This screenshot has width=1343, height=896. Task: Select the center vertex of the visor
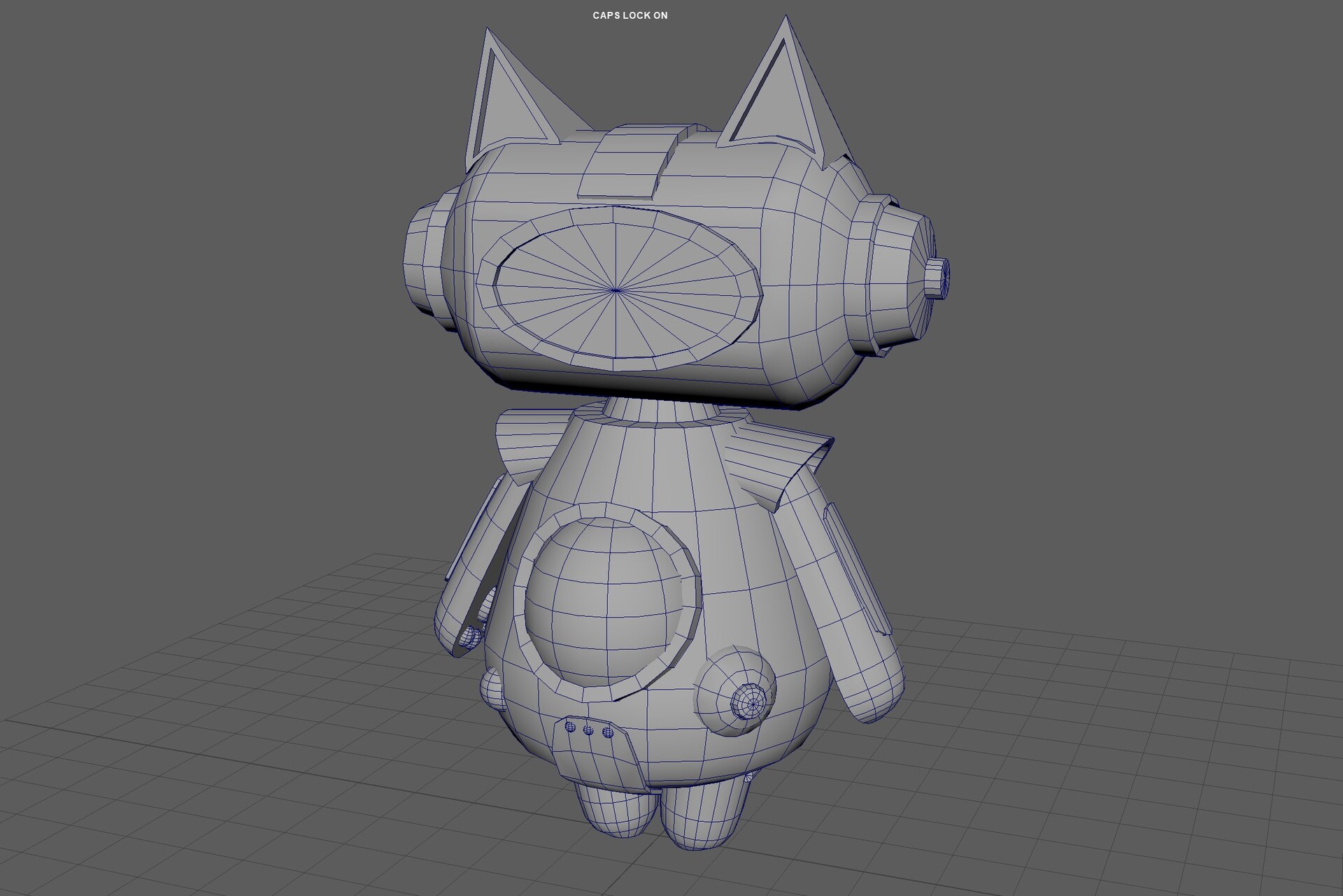click(x=616, y=289)
